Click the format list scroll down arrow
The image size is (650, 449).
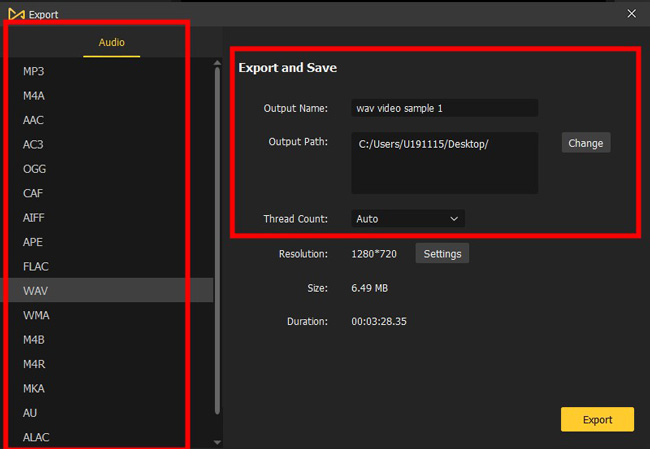click(217, 442)
